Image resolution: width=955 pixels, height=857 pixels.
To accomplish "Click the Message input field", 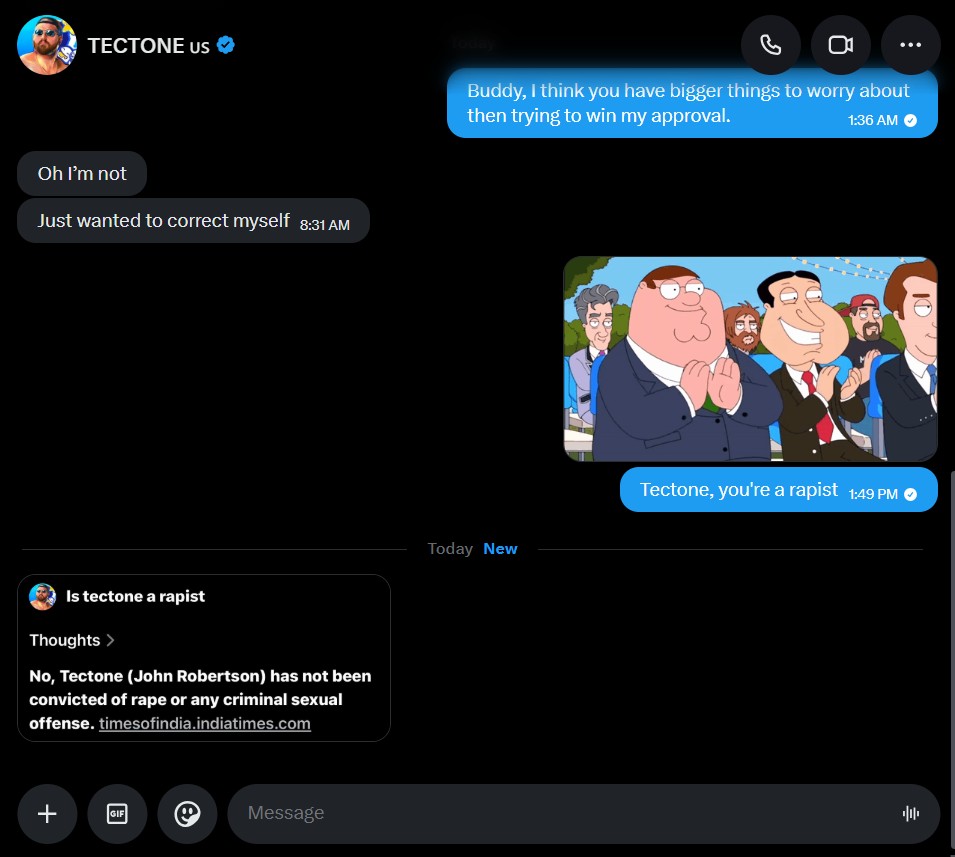I will 583,814.
